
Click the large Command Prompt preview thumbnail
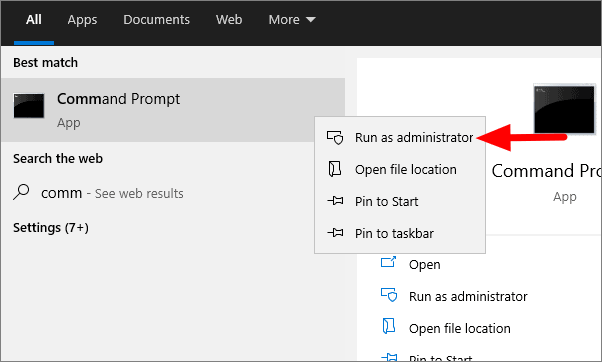(x=564, y=109)
